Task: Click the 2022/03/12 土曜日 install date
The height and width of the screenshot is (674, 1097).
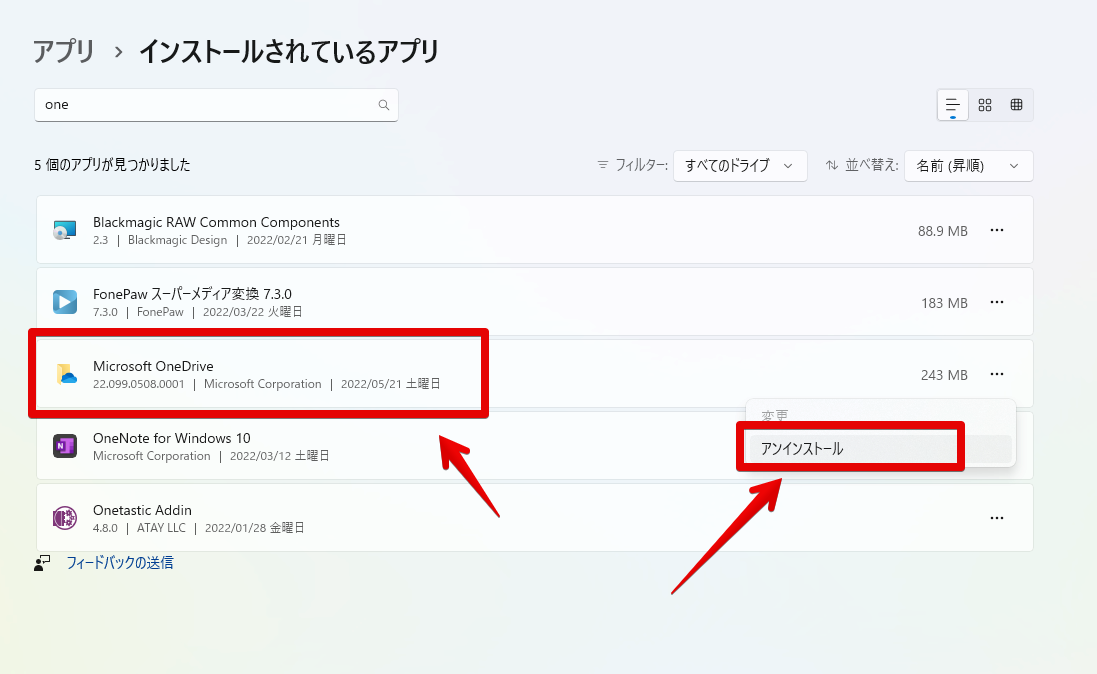Action: click(x=280, y=456)
